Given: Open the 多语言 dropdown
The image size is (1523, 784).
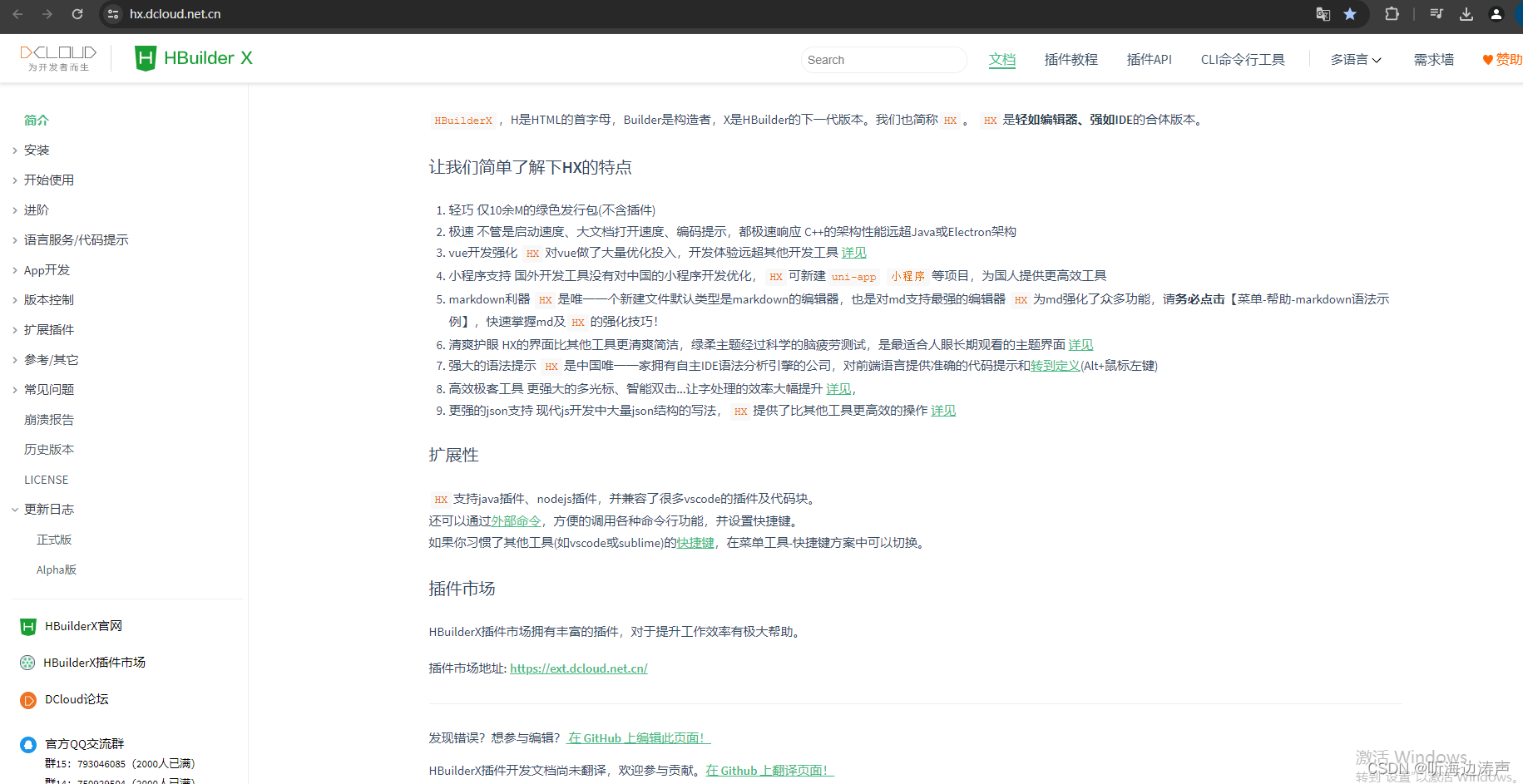Looking at the screenshot, I should click(1355, 59).
